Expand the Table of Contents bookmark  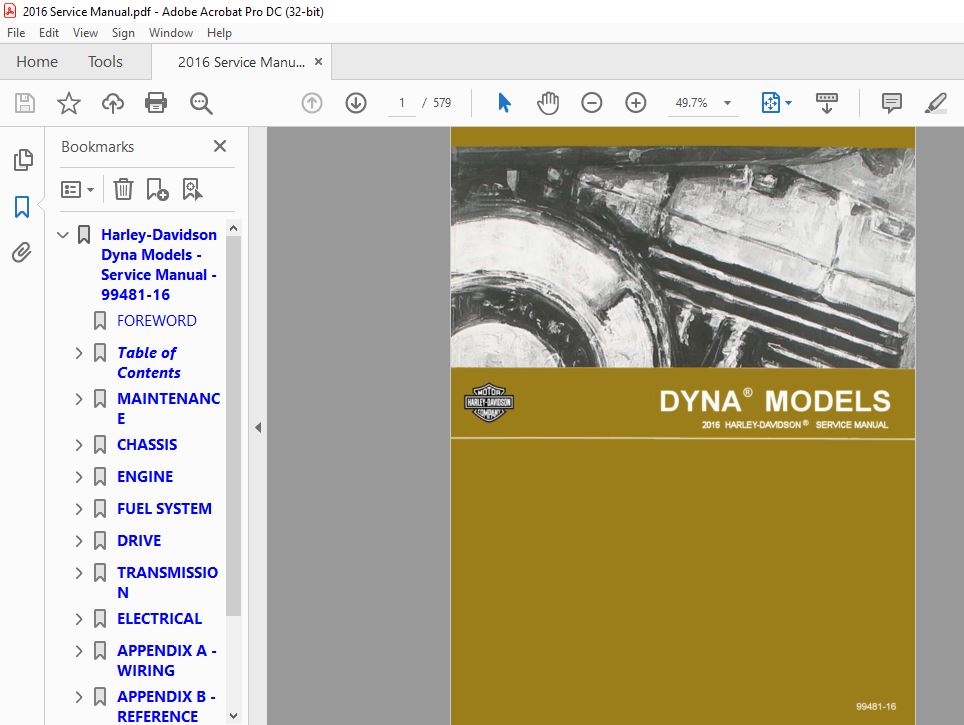click(79, 353)
